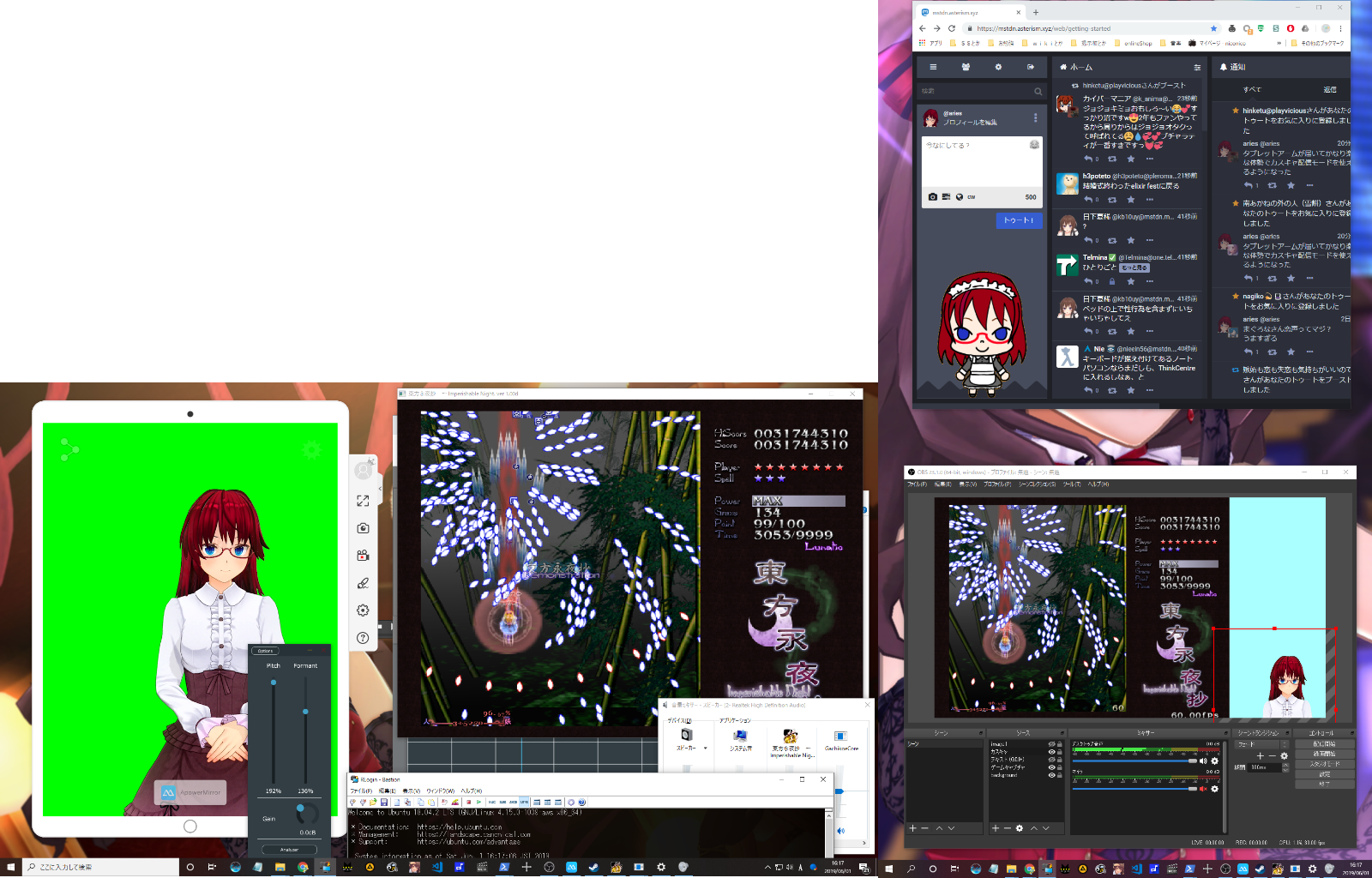Screen dimensions: 1372x878
Task: Open OBS desktop audio settings gear
Action: tap(1214, 761)
